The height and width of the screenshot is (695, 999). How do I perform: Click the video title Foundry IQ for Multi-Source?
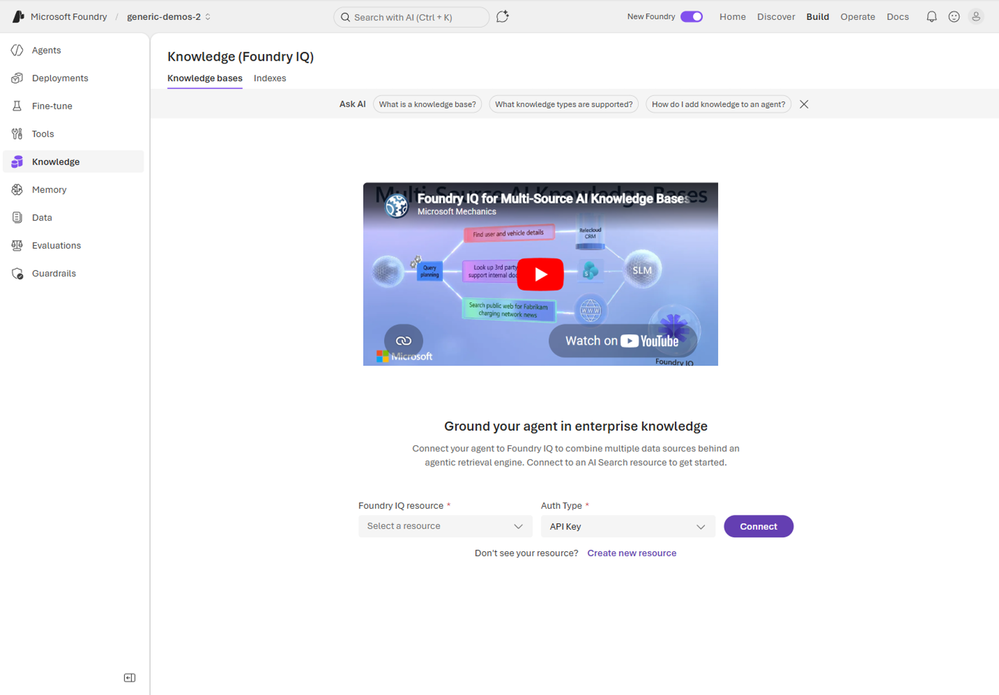pos(553,199)
